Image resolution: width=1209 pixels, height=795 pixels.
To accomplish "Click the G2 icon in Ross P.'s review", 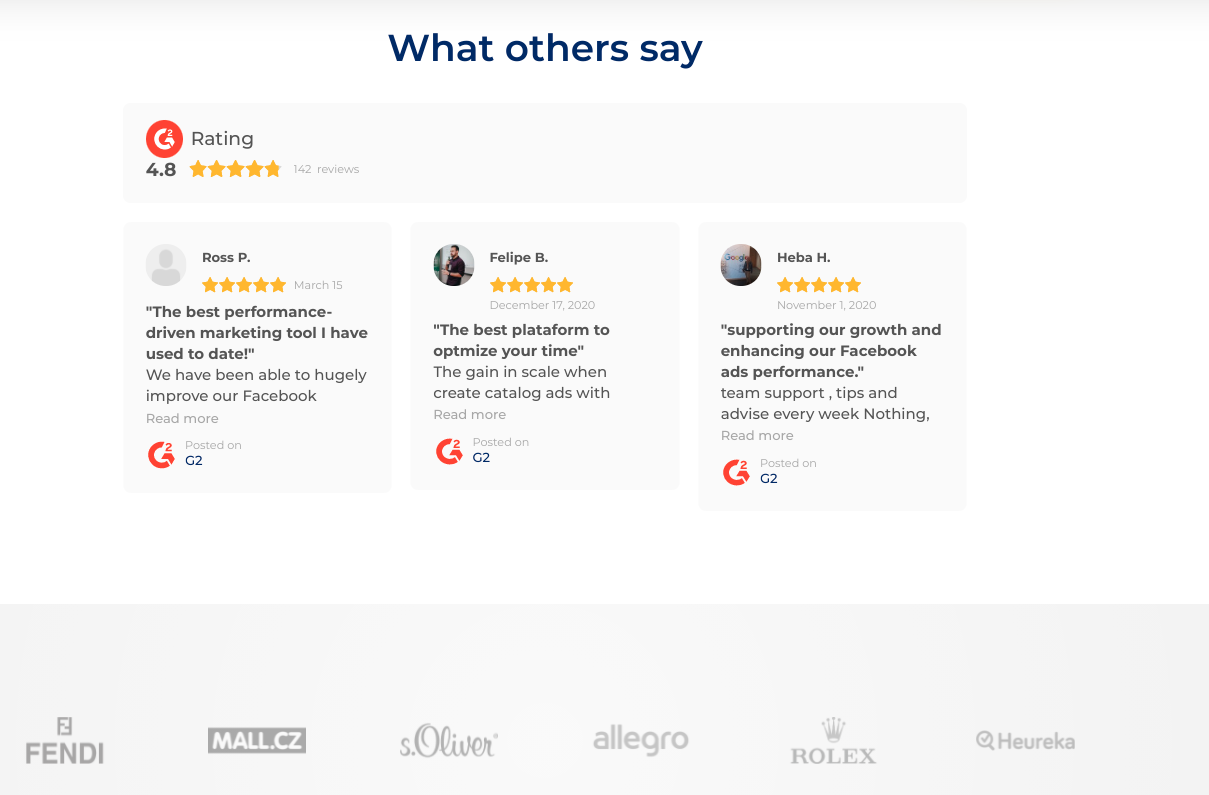I will click(161, 454).
